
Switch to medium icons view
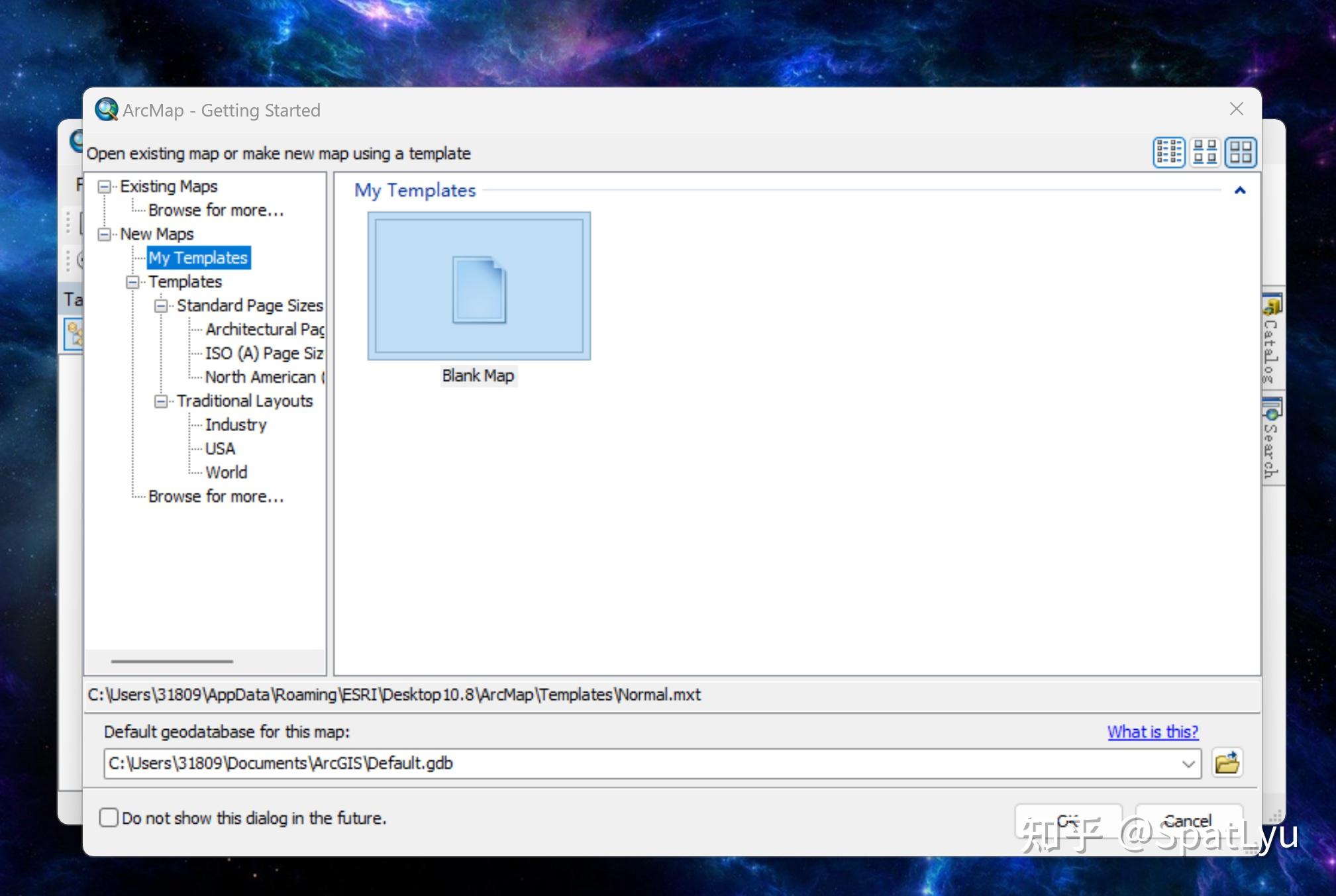[x=1205, y=152]
